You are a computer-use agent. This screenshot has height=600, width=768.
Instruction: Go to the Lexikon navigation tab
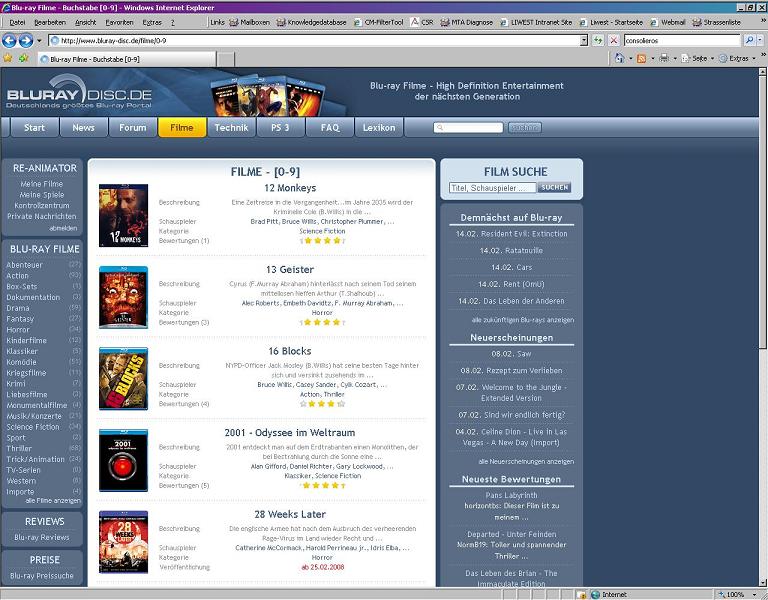point(379,128)
